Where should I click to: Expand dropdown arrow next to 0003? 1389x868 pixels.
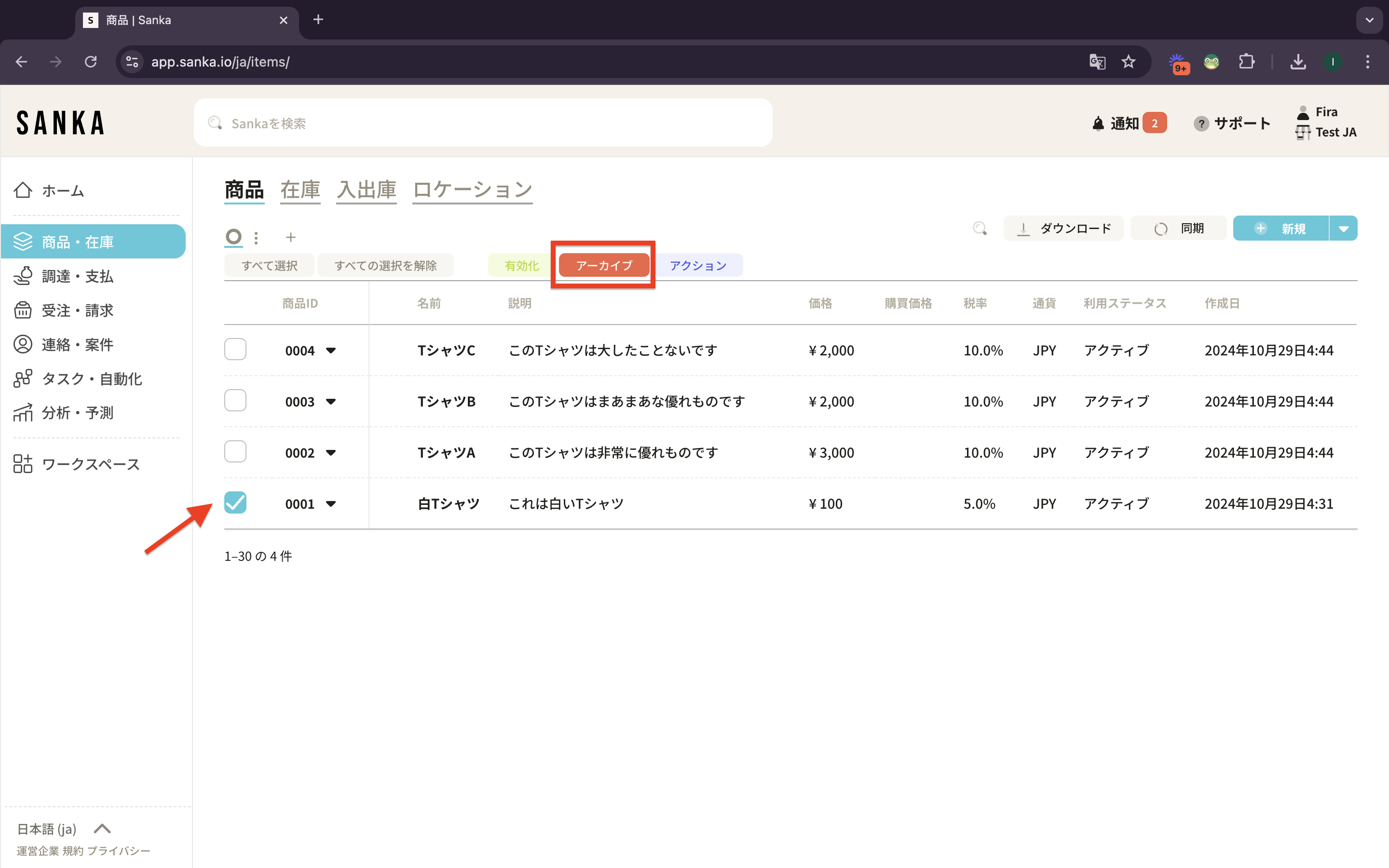[330, 401]
